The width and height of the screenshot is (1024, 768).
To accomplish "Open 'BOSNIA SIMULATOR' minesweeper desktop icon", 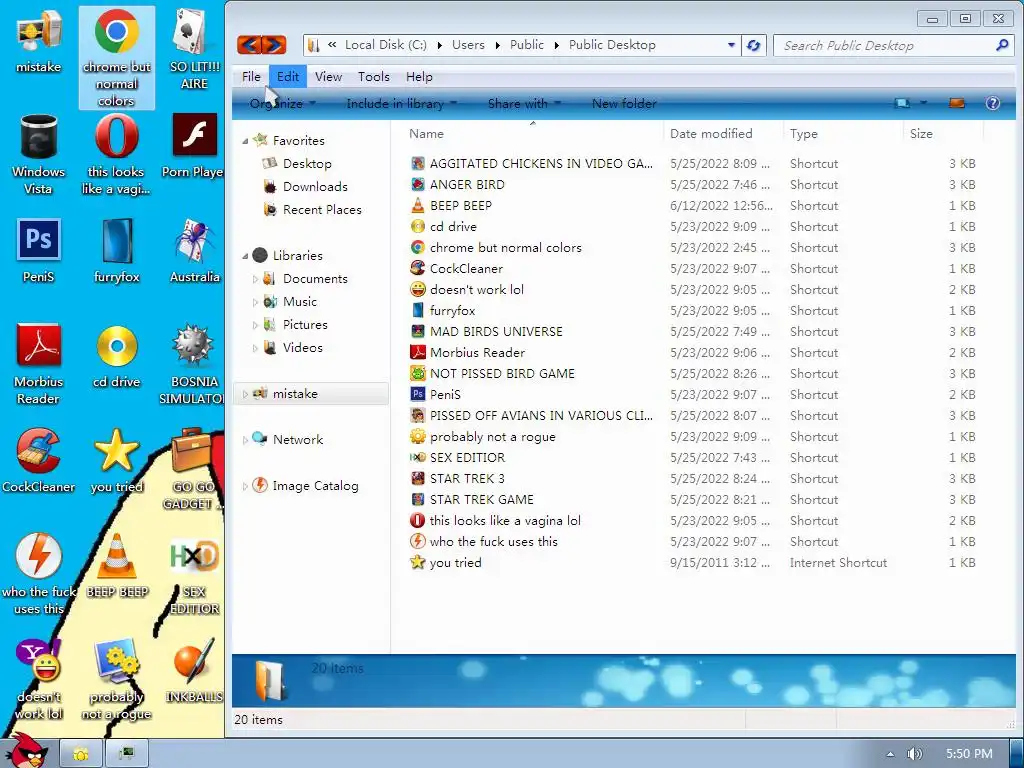I will [x=194, y=364].
